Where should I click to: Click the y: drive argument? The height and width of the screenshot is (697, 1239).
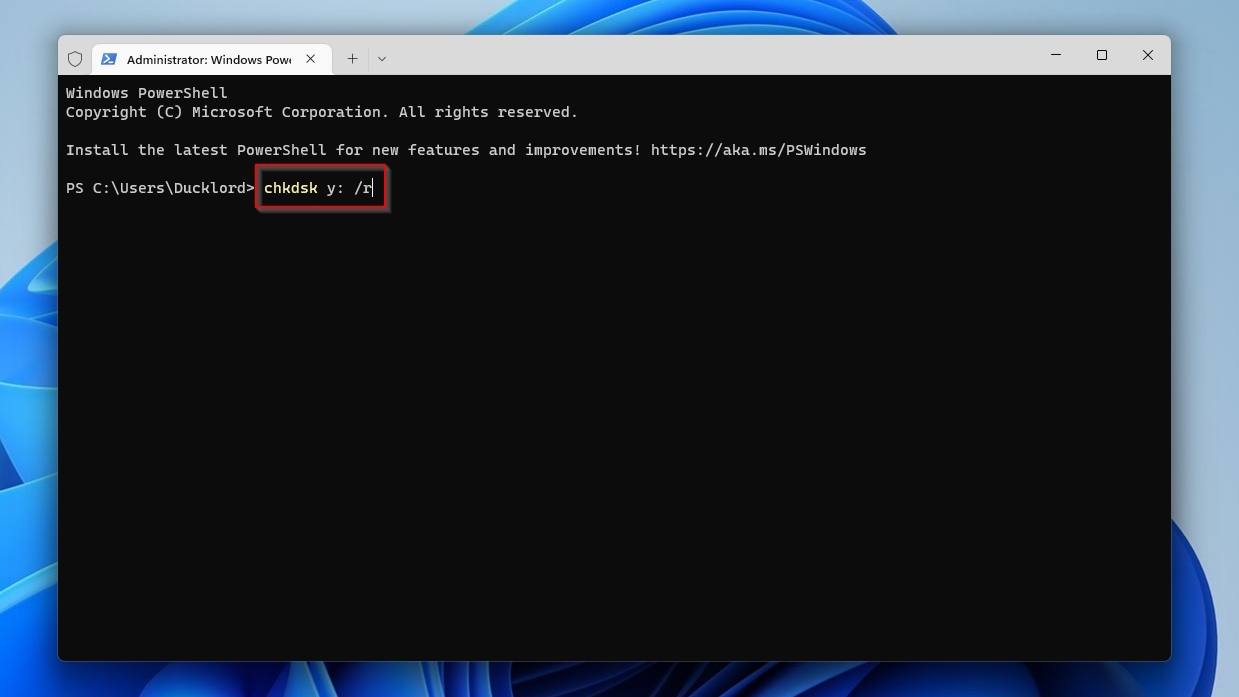335,188
